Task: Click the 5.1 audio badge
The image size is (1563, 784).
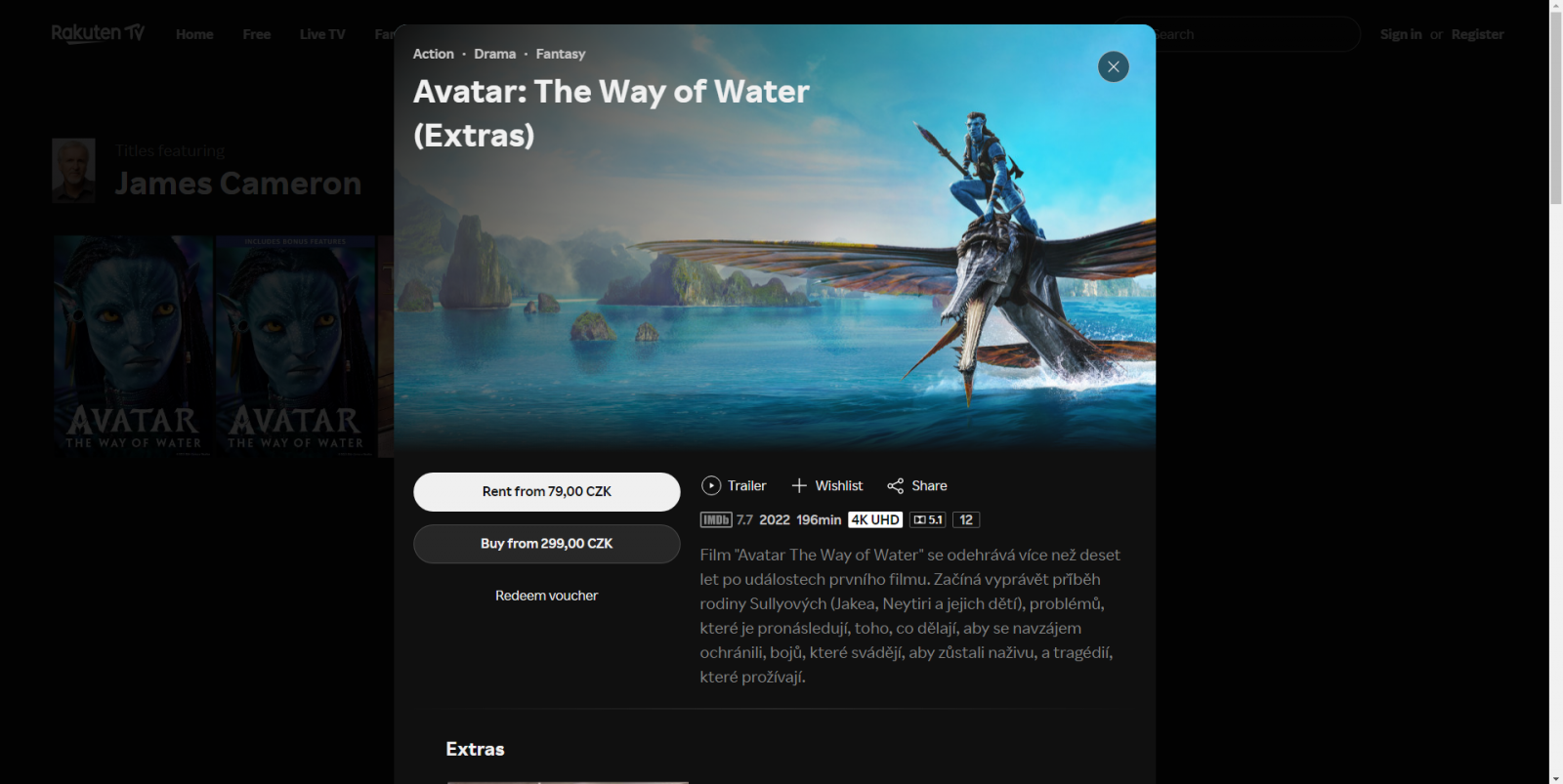Action: 927,519
